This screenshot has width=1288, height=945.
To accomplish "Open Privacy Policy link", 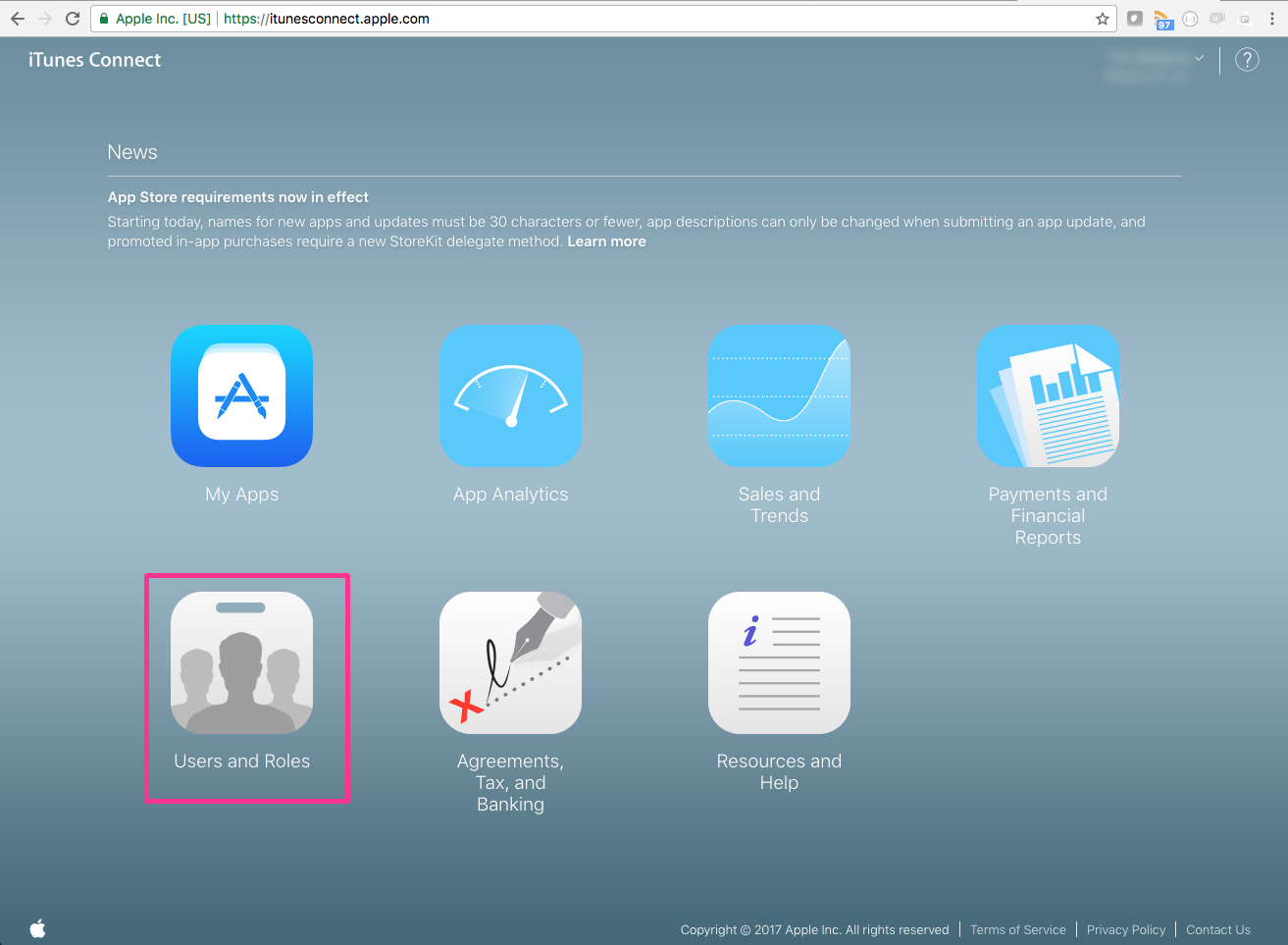I will coord(1126,929).
